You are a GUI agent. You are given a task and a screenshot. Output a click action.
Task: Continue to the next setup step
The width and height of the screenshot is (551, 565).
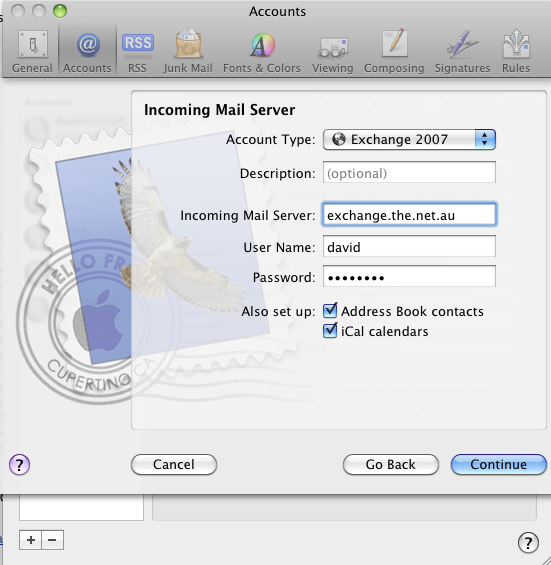[x=499, y=464]
